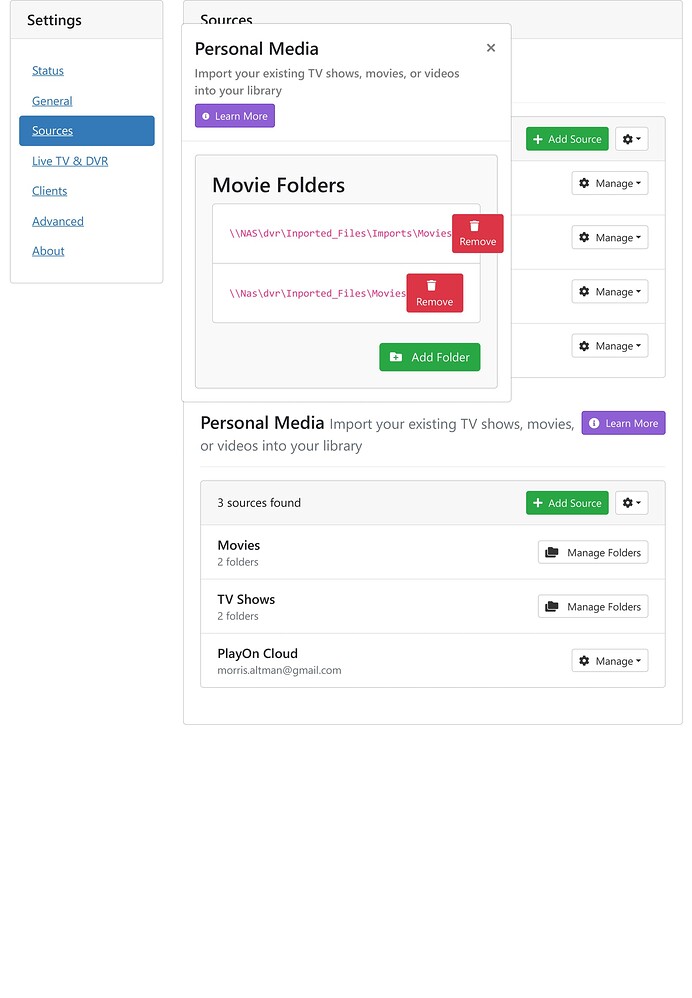Open the Advanced settings section
This screenshot has width=692, height=998.
pyautogui.click(x=57, y=221)
